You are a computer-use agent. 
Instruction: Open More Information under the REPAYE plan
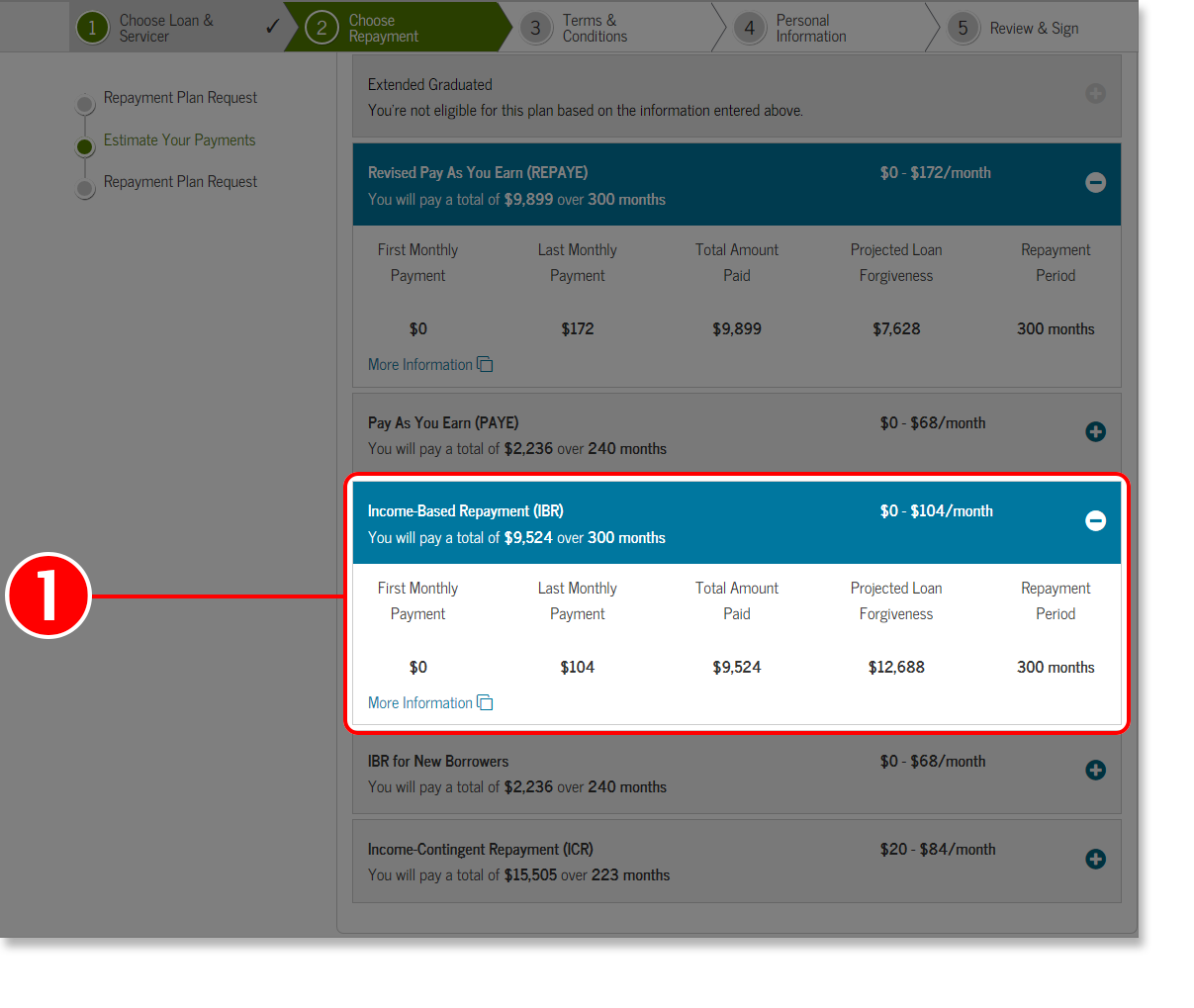(x=420, y=364)
